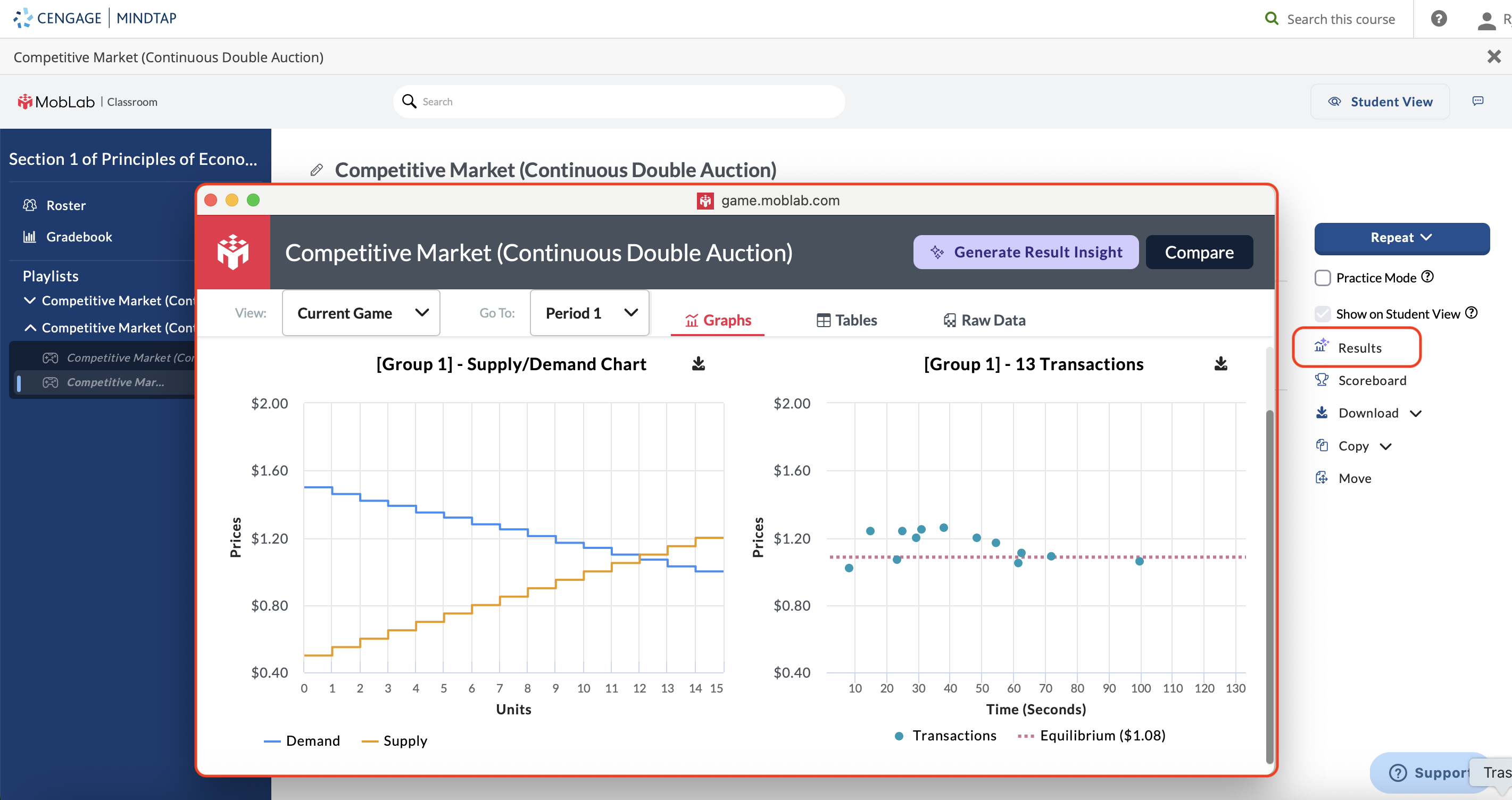1512x800 pixels.
Task: Click the Support help button
Action: (x=1427, y=772)
